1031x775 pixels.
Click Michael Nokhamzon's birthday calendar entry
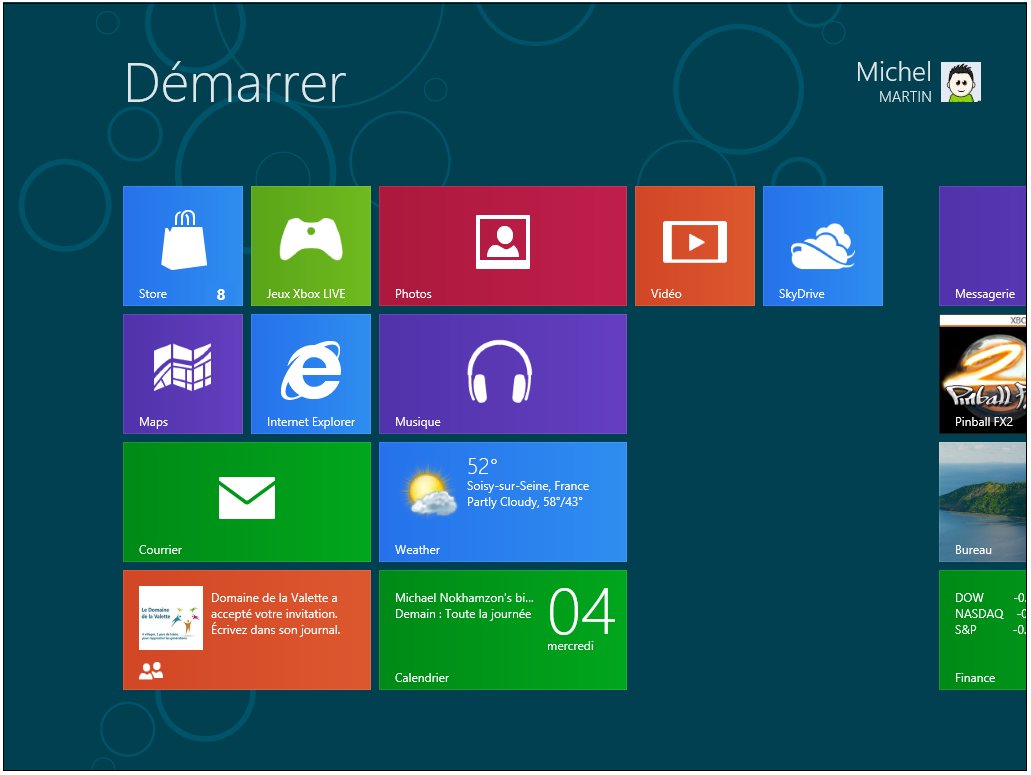(464, 605)
